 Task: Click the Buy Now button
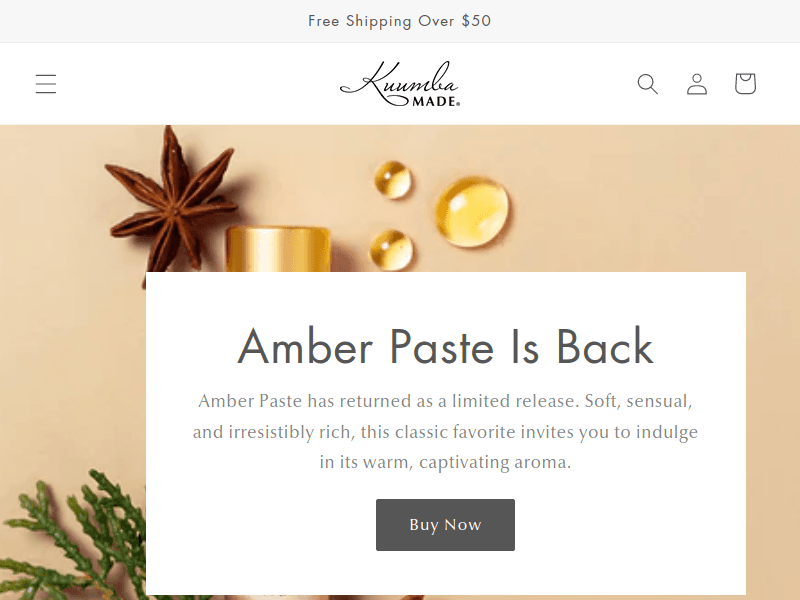point(445,524)
